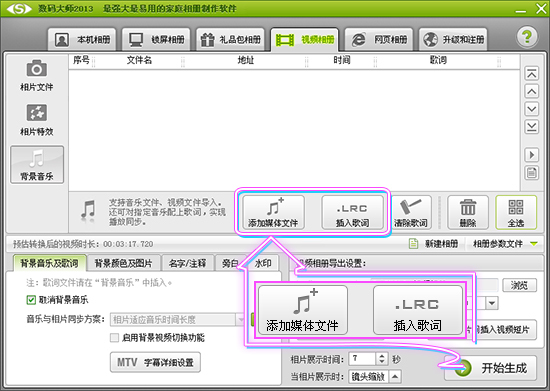The width and height of the screenshot is (550, 391).
Task: Select the 视频相册 tab
Action: coord(304,40)
